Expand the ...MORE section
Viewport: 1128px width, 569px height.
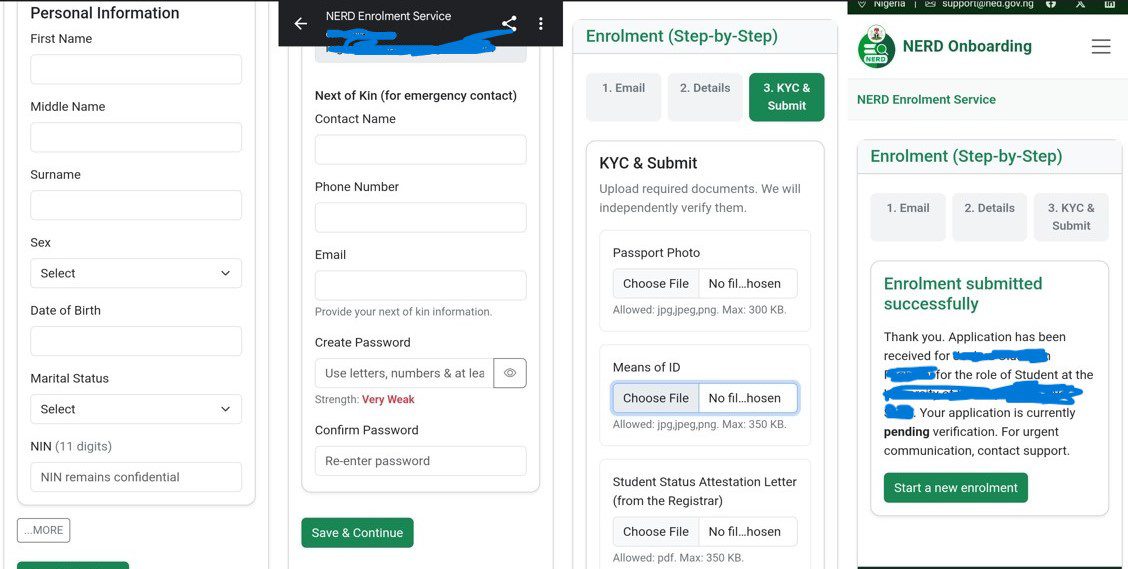(43, 530)
